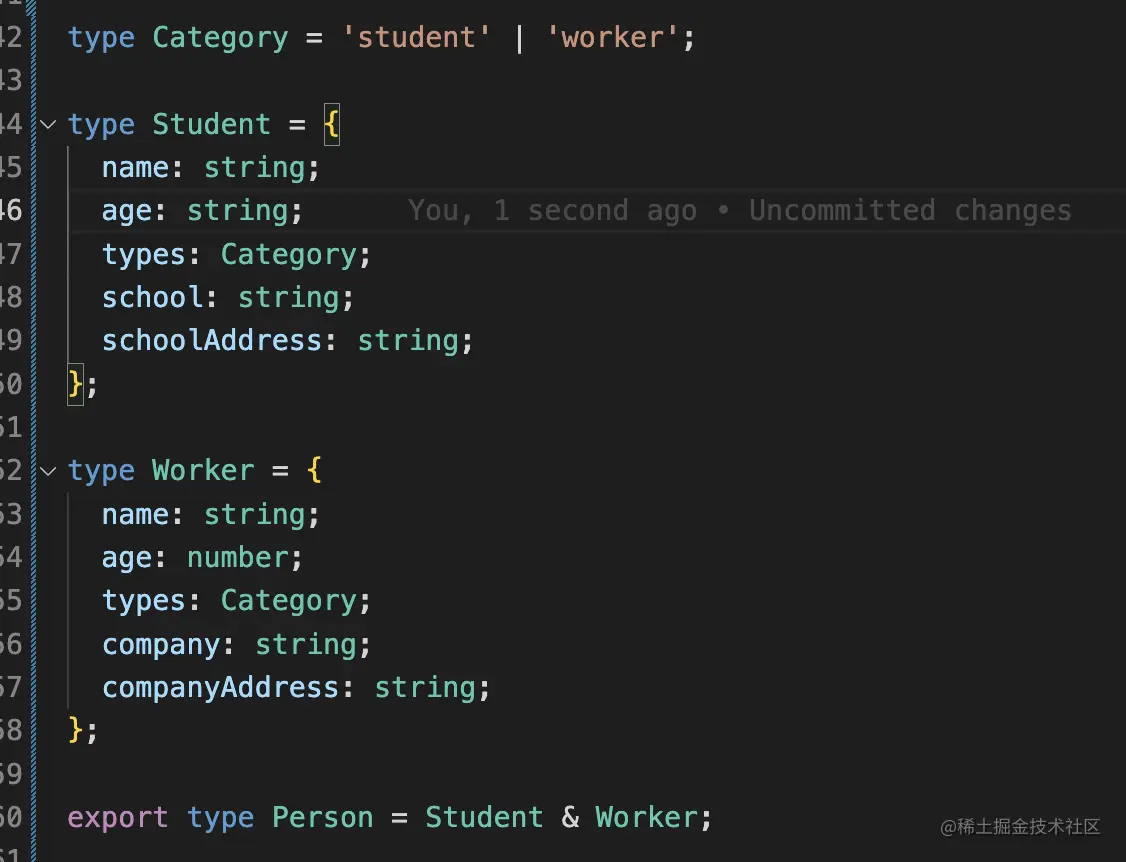Click the school property in Student
The width and height of the screenshot is (1126, 862).
click(x=152, y=297)
